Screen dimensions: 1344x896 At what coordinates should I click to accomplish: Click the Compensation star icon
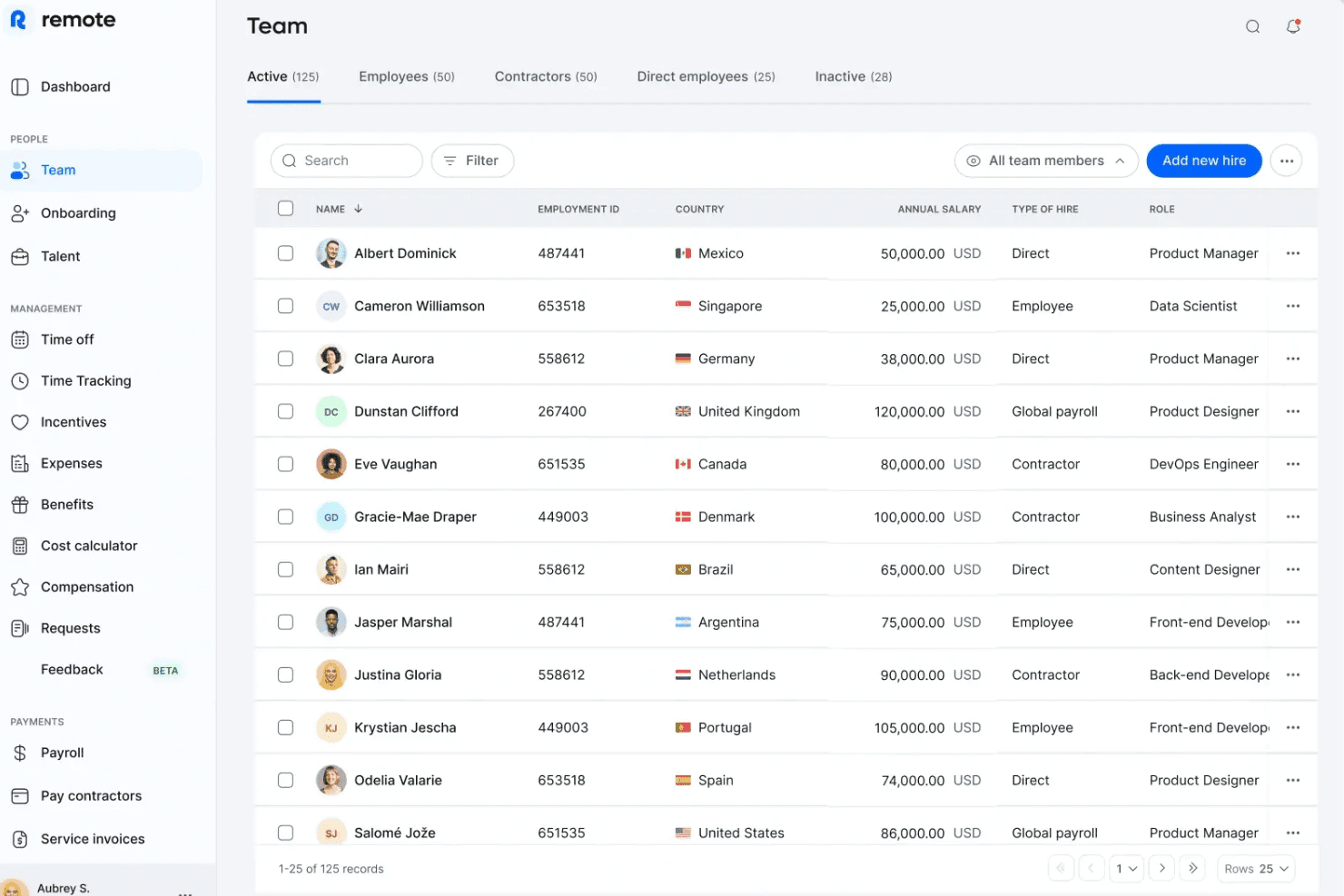coord(20,587)
